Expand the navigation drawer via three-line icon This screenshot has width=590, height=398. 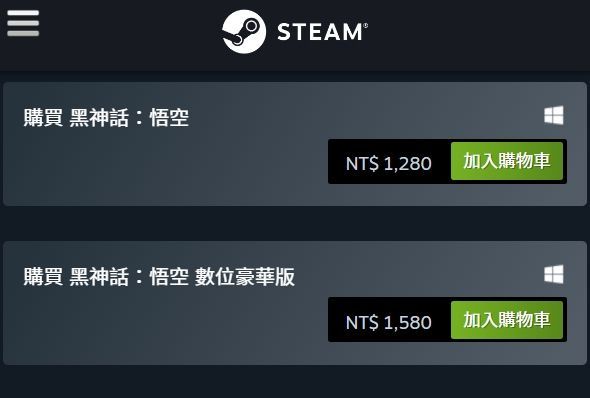click(23, 23)
